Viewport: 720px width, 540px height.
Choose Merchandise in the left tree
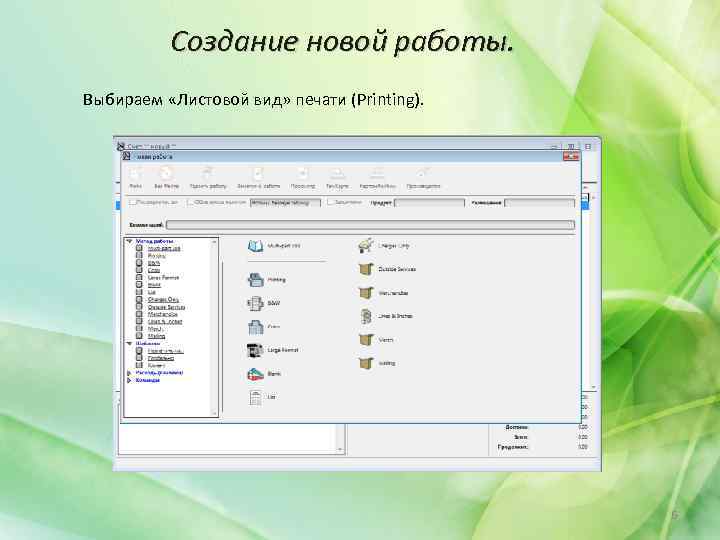(x=163, y=314)
